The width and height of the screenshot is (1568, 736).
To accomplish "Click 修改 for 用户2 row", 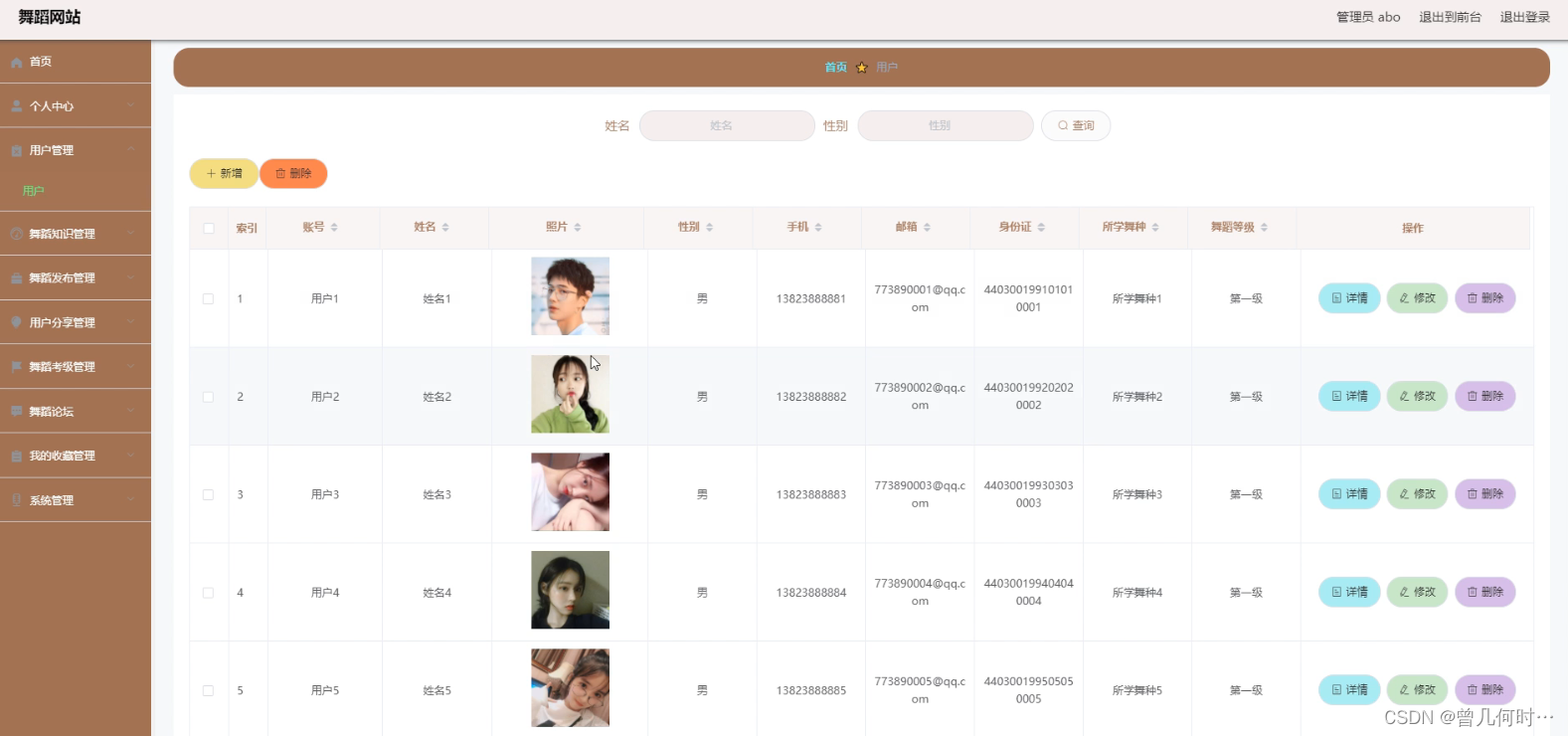I will [x=1417, y=396].
